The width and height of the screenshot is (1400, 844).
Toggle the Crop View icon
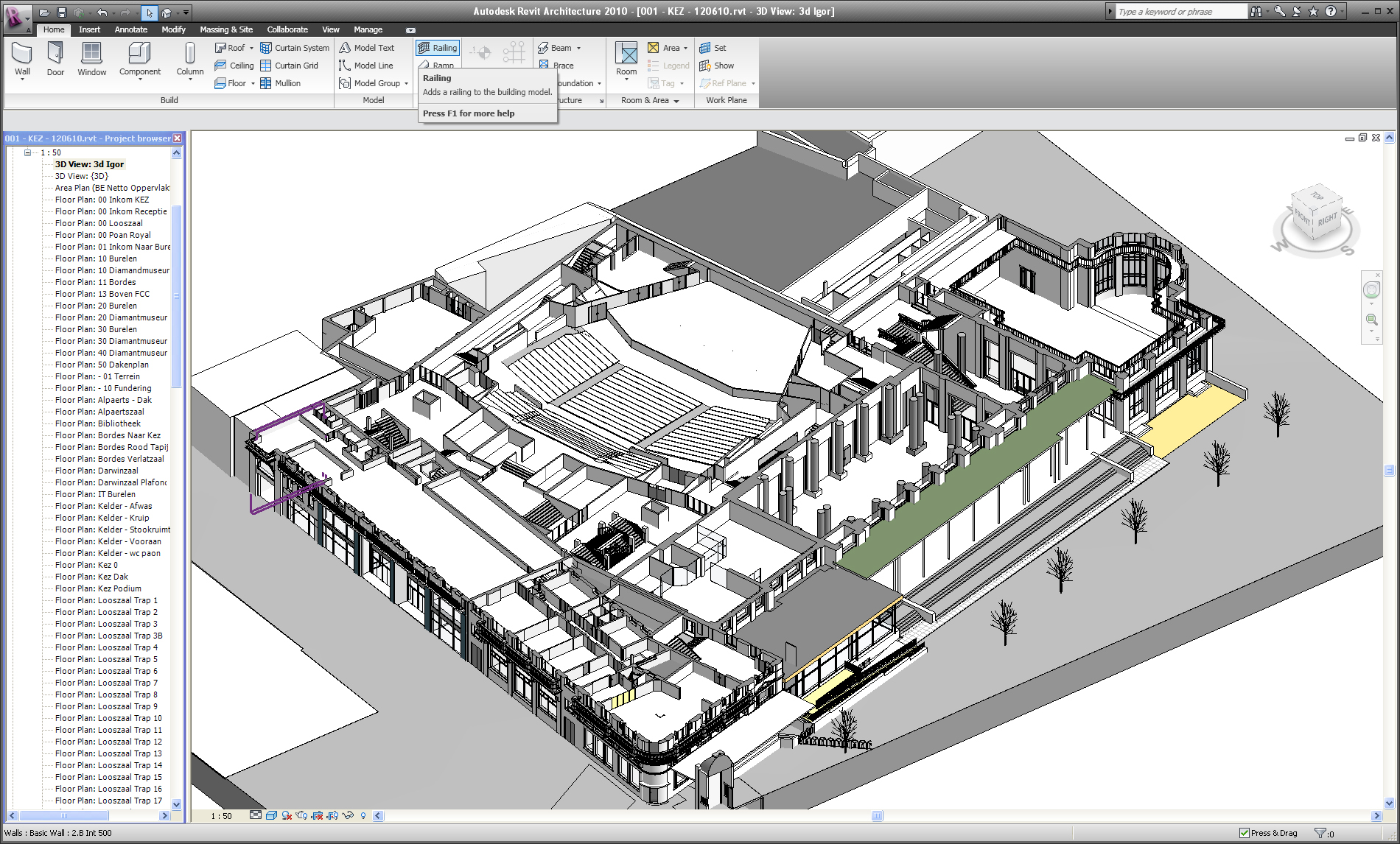(x=317, y=815)
